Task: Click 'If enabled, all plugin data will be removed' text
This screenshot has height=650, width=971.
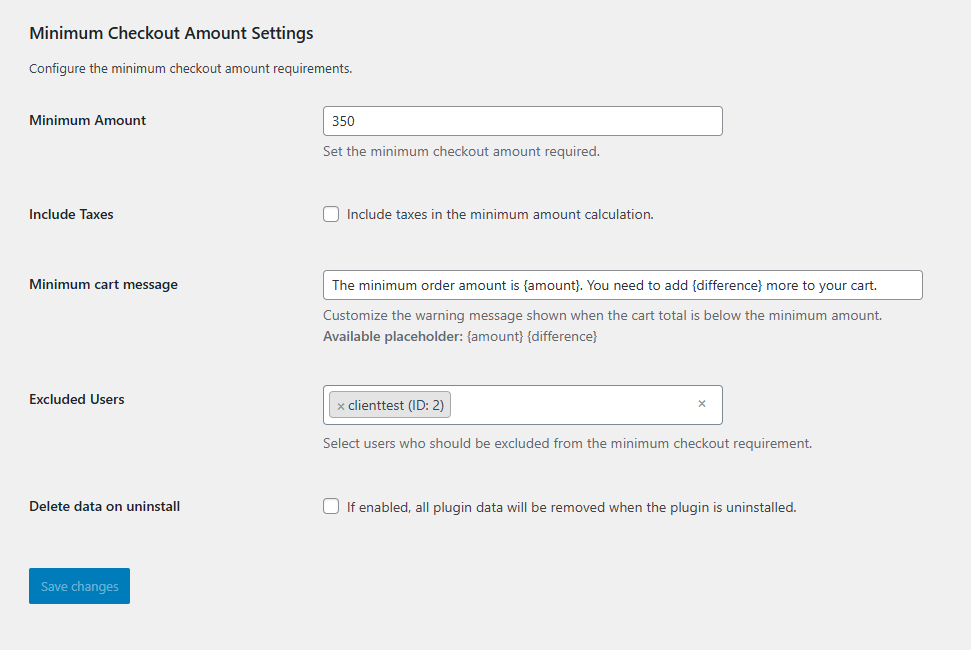Action: tap(571, 507)
